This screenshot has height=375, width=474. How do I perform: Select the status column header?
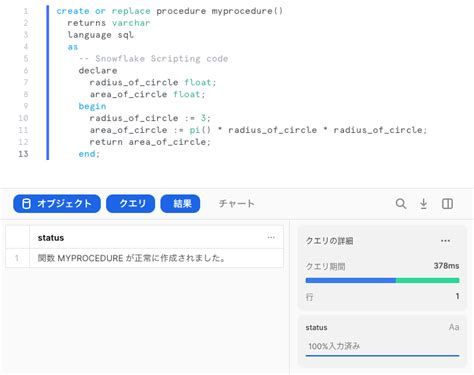(x=156, y=238)
